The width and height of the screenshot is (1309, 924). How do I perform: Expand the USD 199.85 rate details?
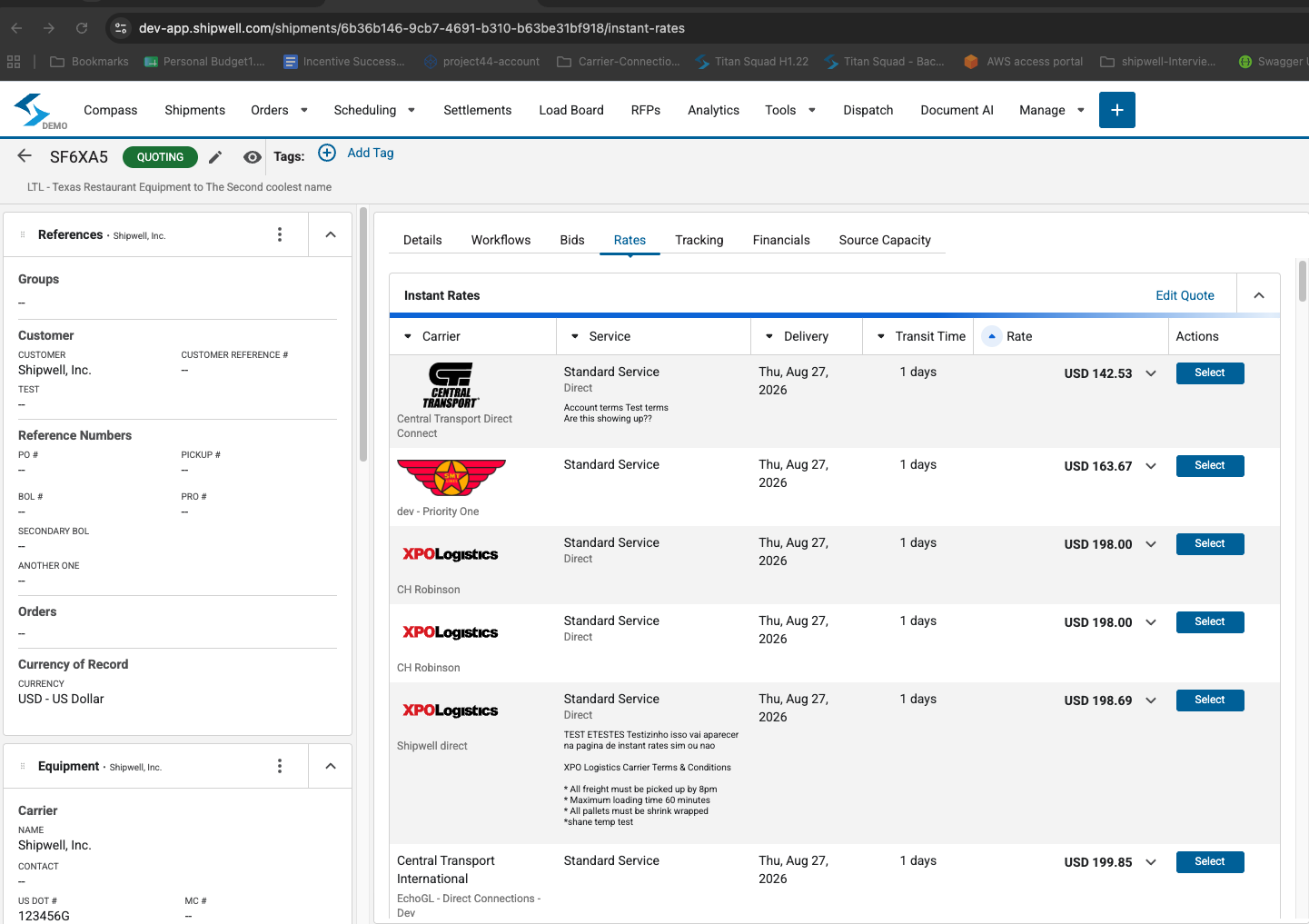1151,862
